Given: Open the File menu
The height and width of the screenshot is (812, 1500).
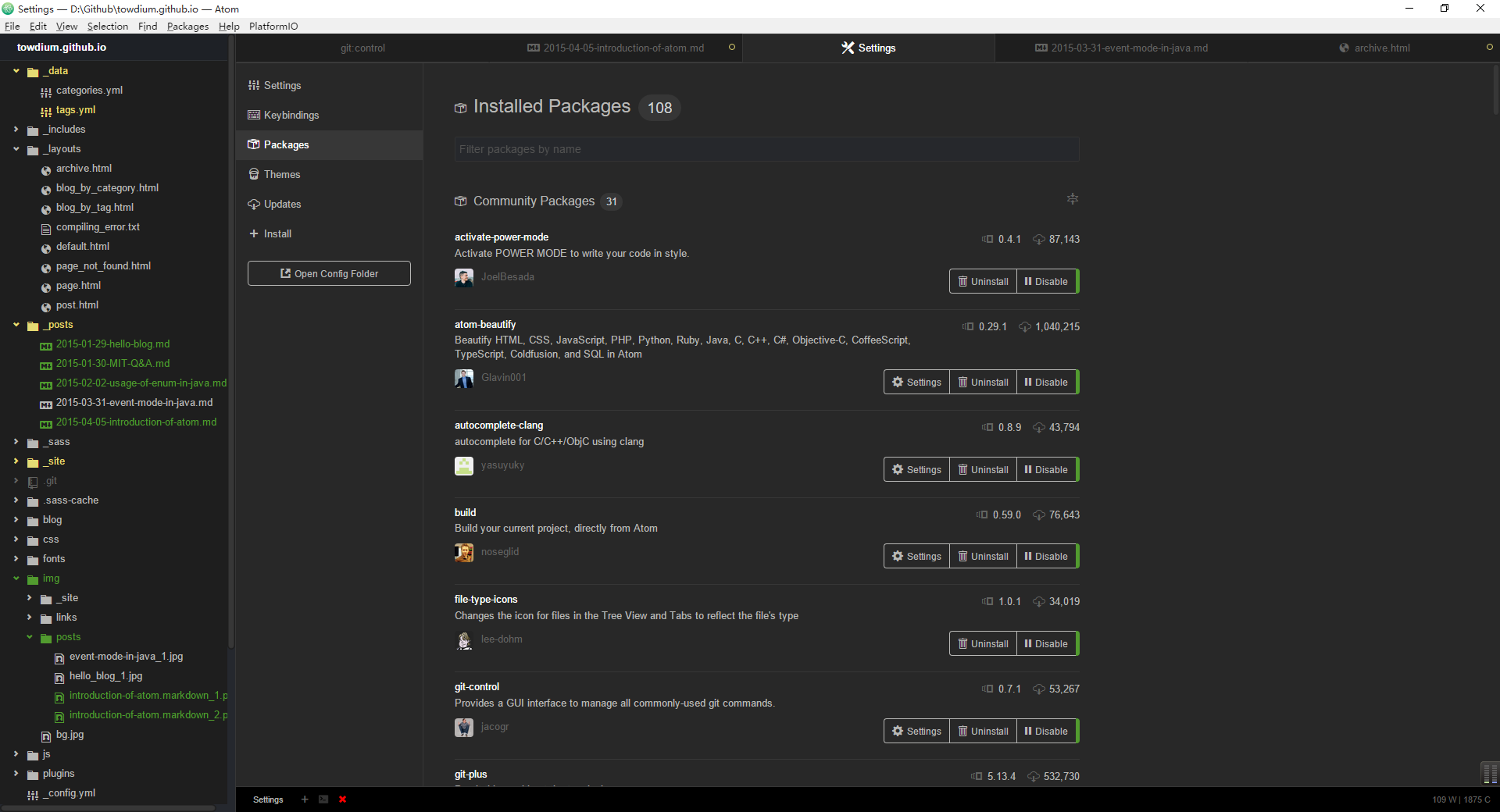Looking at the screenshot, I should coord(12,26).
